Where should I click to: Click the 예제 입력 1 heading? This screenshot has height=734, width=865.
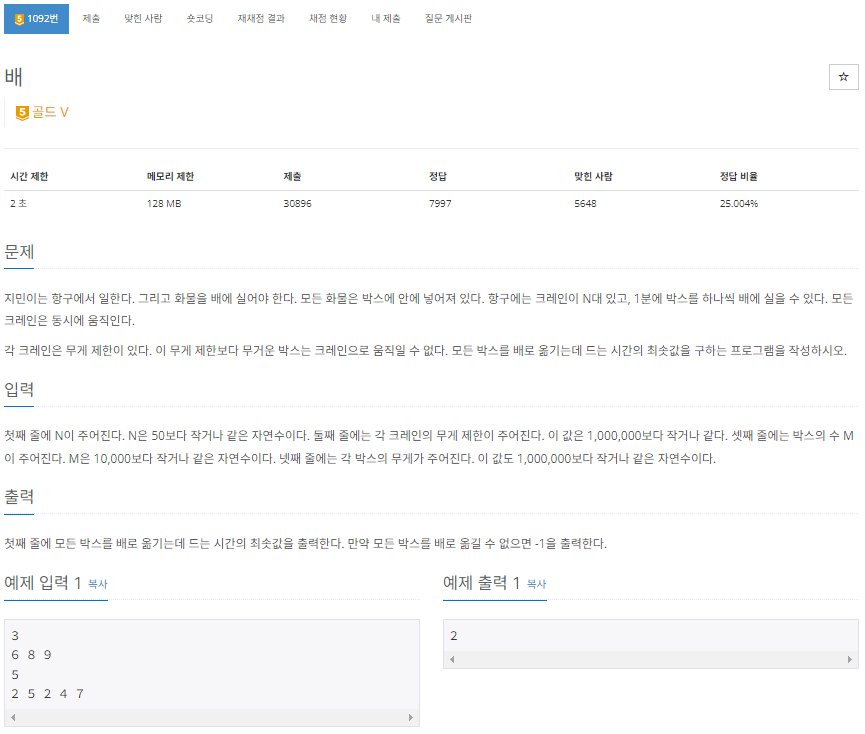tap(43, 583)
